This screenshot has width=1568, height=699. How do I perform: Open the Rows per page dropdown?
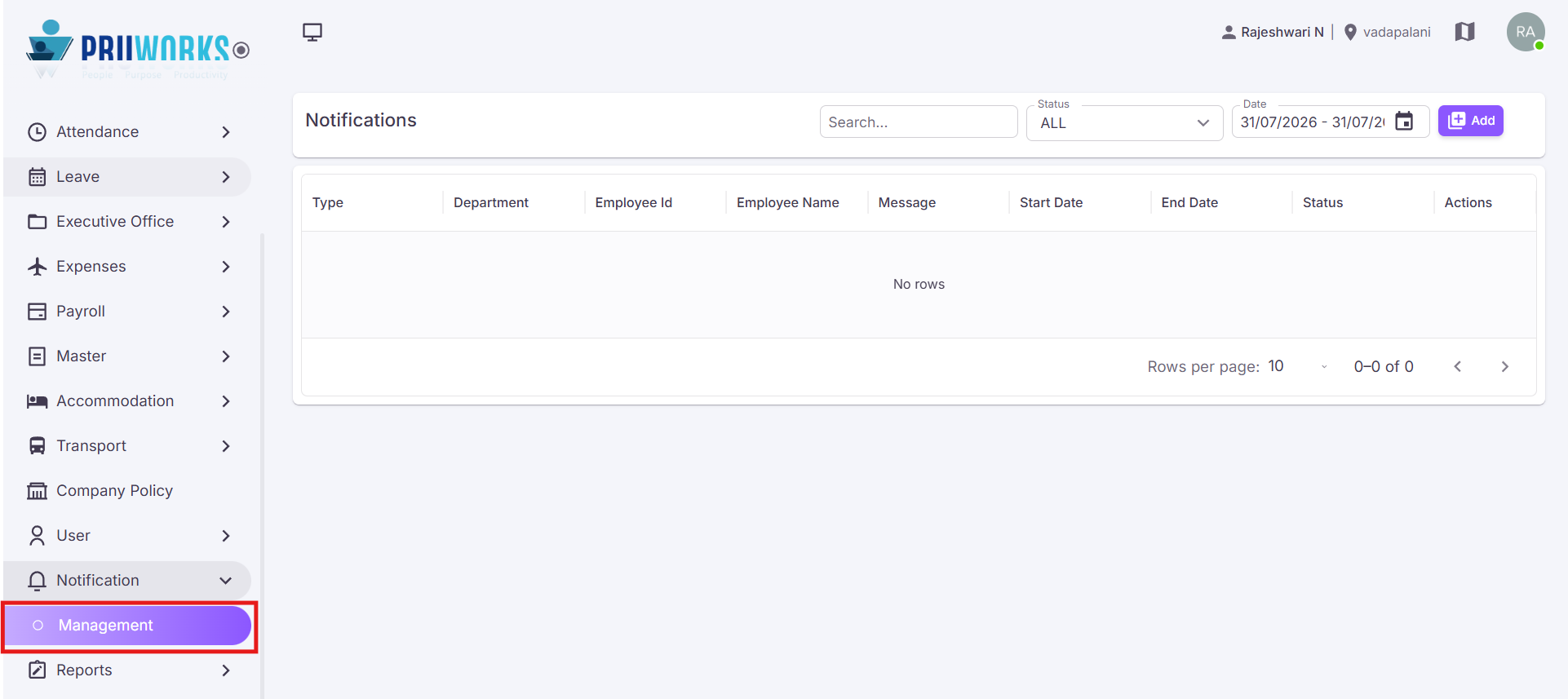(x=1299, y=366)
